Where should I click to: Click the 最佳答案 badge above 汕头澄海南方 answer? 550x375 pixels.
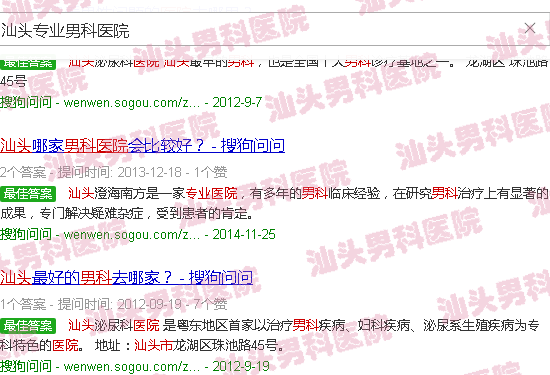click(x=28, y=194)
